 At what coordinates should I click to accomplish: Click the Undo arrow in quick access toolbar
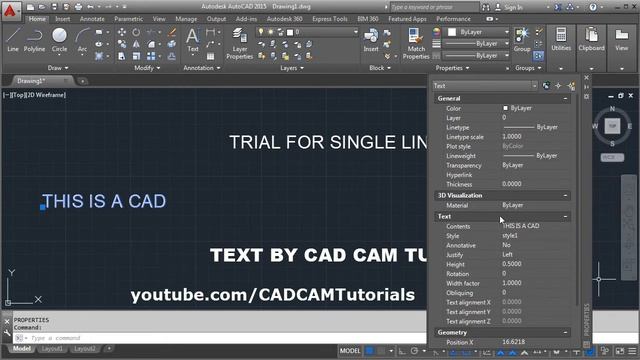click(90, 7)
